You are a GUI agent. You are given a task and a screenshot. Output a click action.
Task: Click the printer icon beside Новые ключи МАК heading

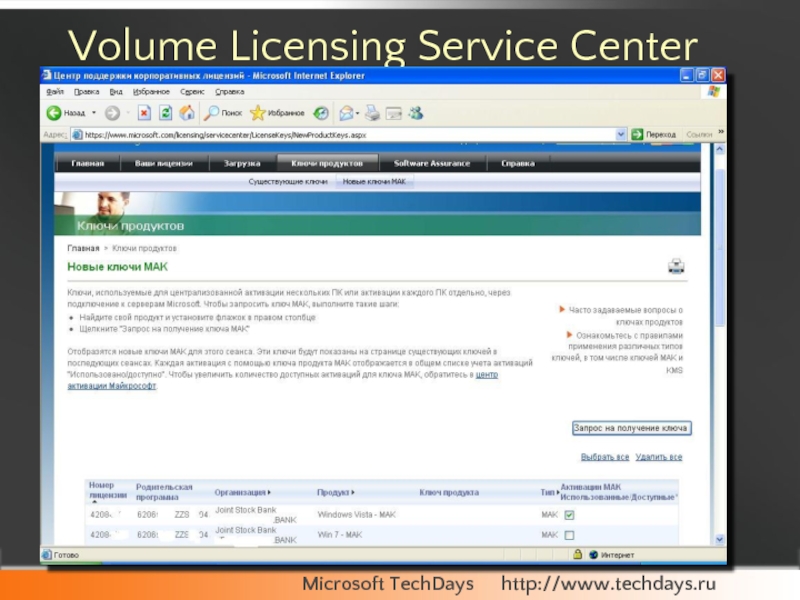pyautogui.click(x=676, y=266)
